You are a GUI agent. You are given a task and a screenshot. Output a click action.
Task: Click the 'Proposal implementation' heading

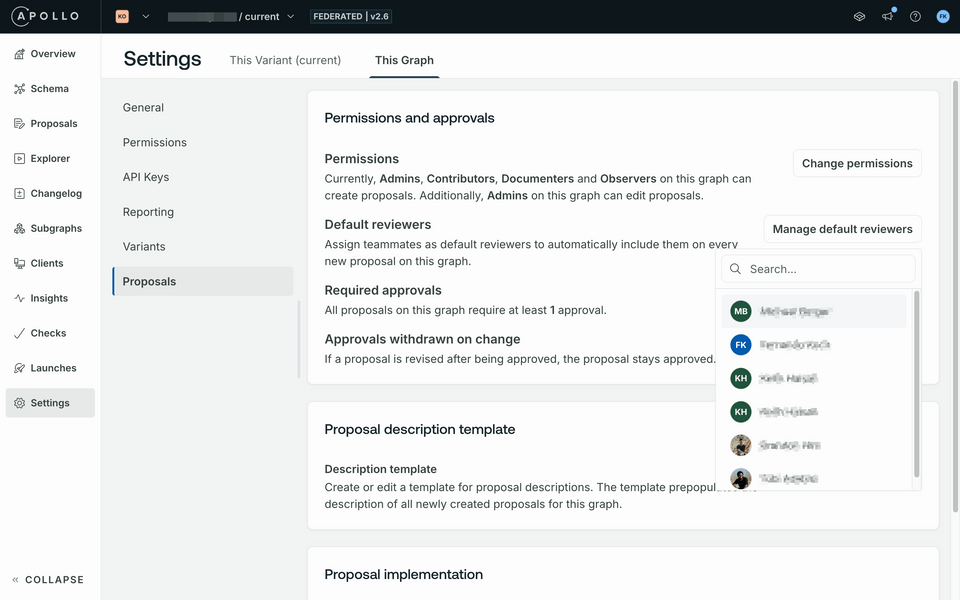pos(404,575)
